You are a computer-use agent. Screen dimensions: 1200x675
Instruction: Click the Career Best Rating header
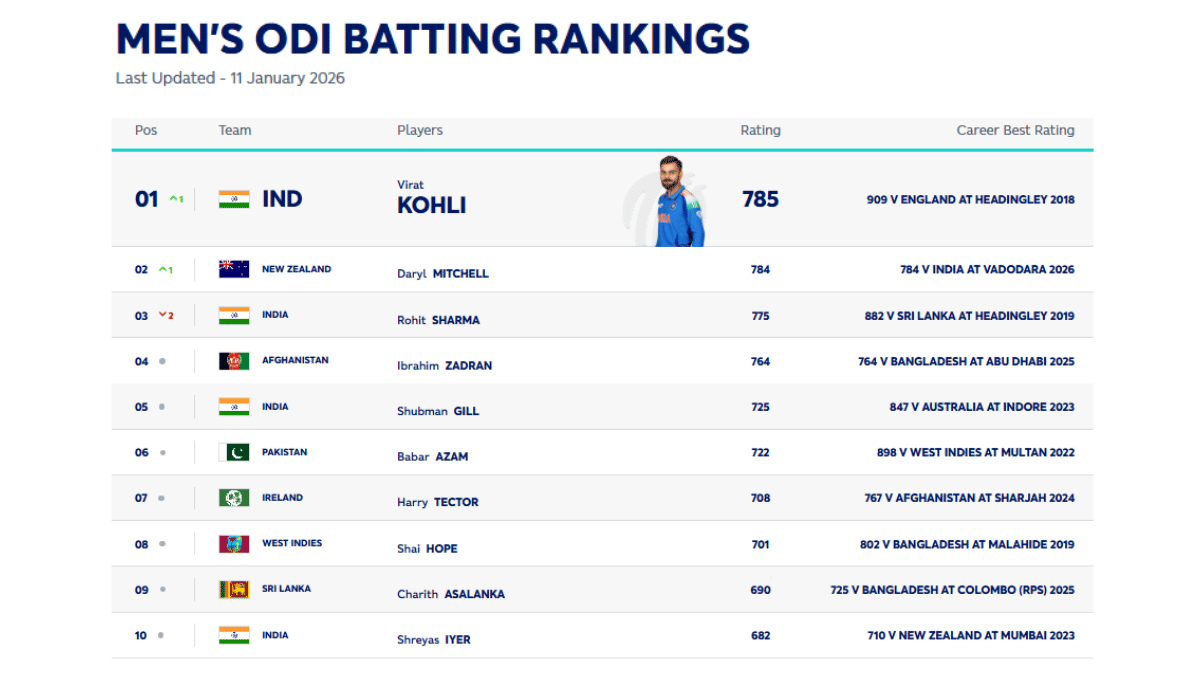(1015, 130)
